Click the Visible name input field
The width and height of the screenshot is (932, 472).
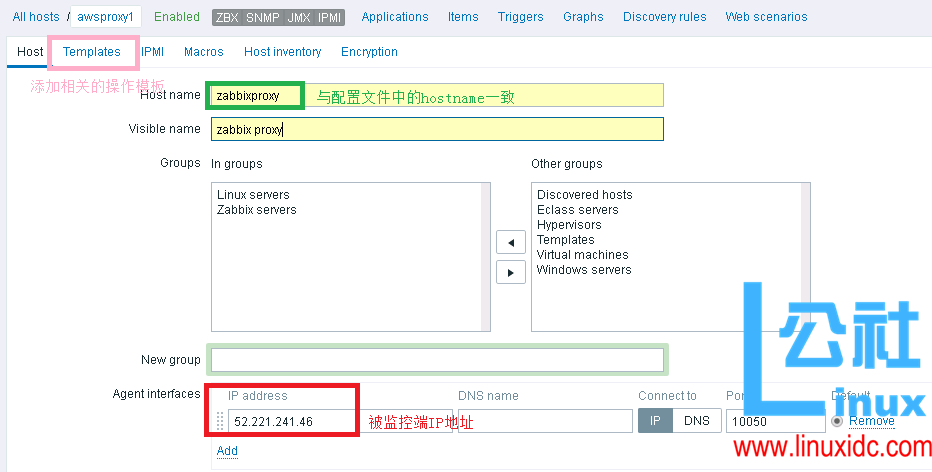(x=437, y=129)
